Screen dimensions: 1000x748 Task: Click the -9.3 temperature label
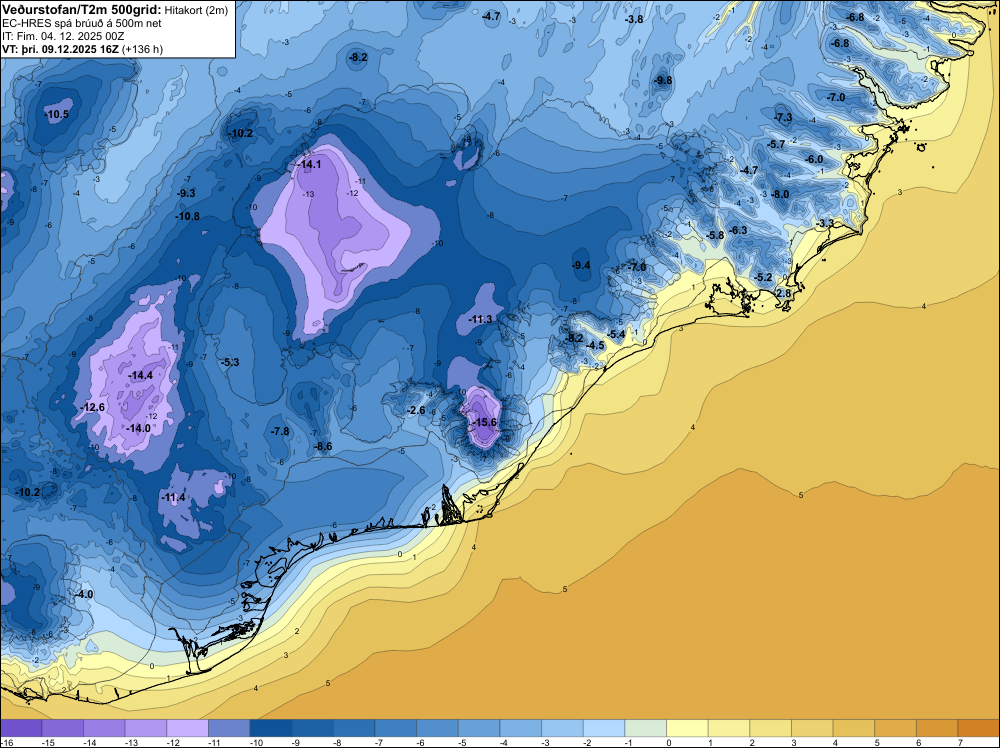(x=186, y=193)
